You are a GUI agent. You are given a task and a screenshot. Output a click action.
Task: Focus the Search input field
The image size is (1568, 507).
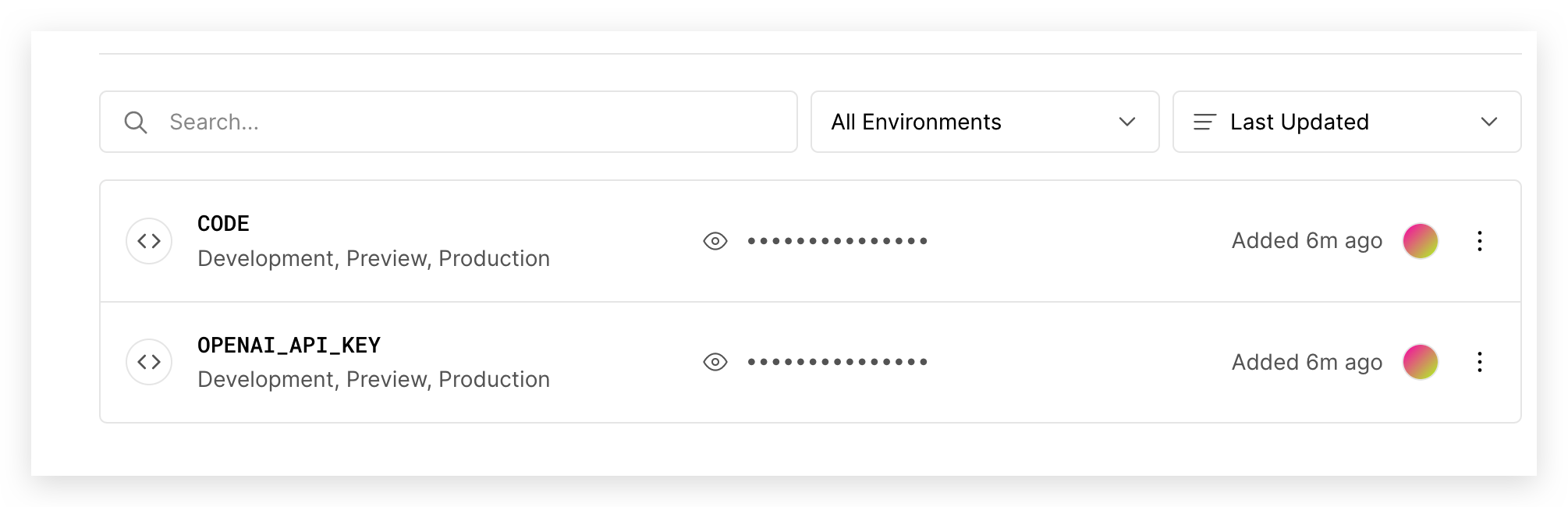(448, 122)
